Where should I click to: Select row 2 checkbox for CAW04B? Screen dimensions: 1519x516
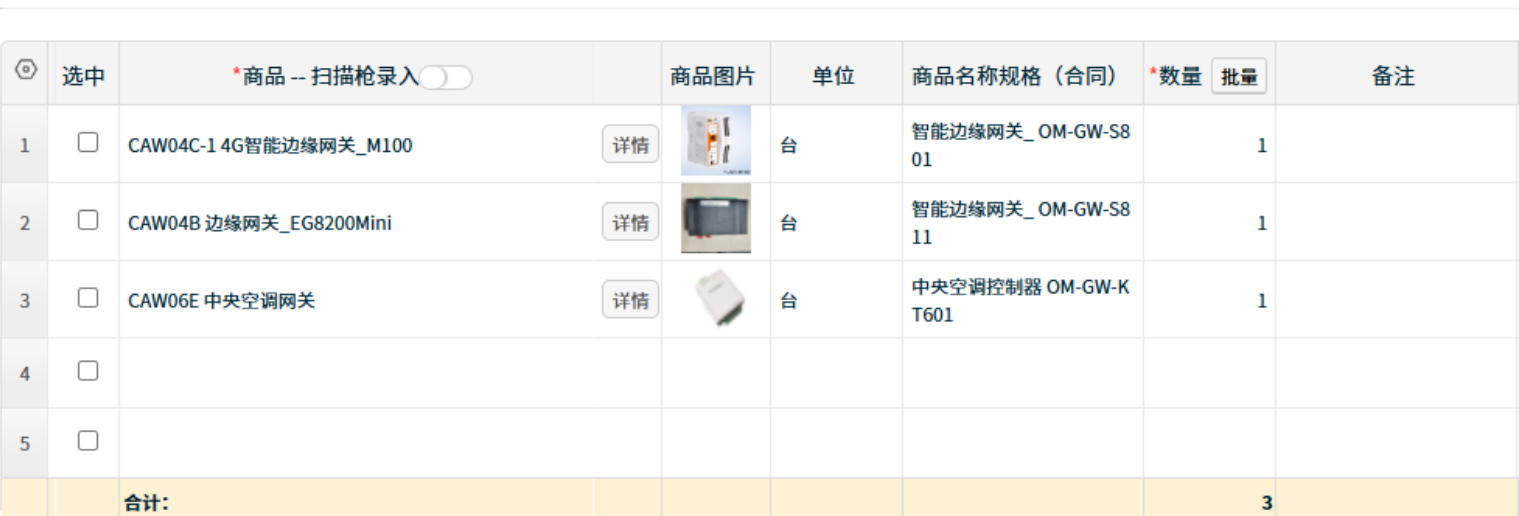[88, 220]
